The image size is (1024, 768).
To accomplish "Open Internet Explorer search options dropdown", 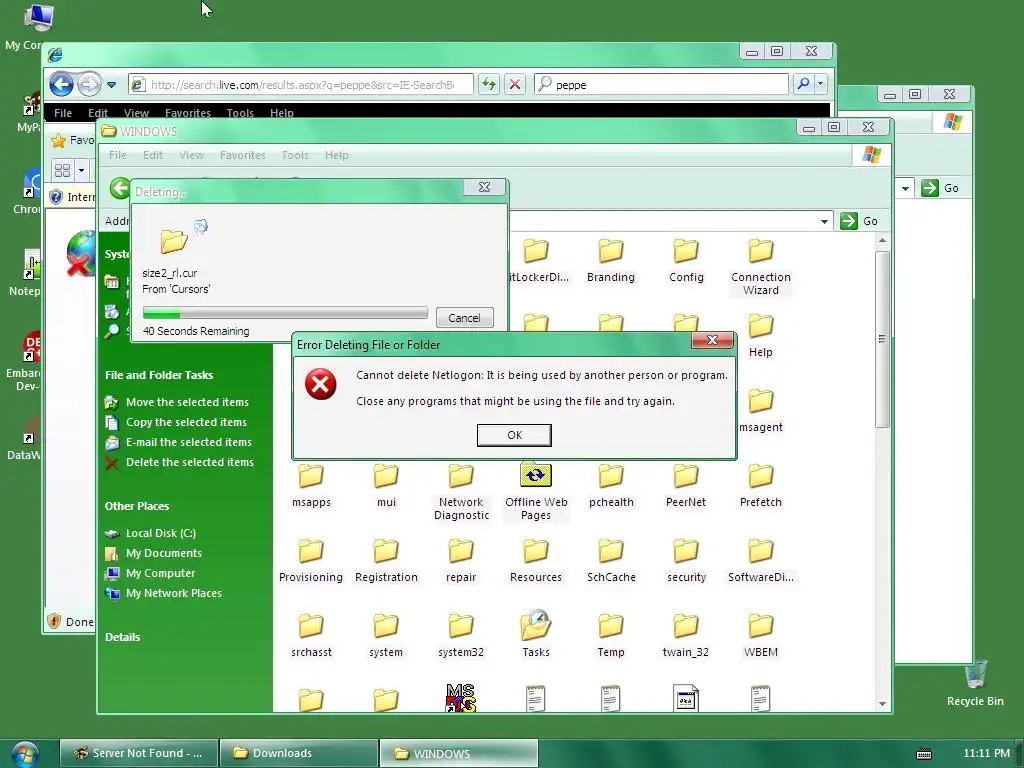I will tap(821, 84).
